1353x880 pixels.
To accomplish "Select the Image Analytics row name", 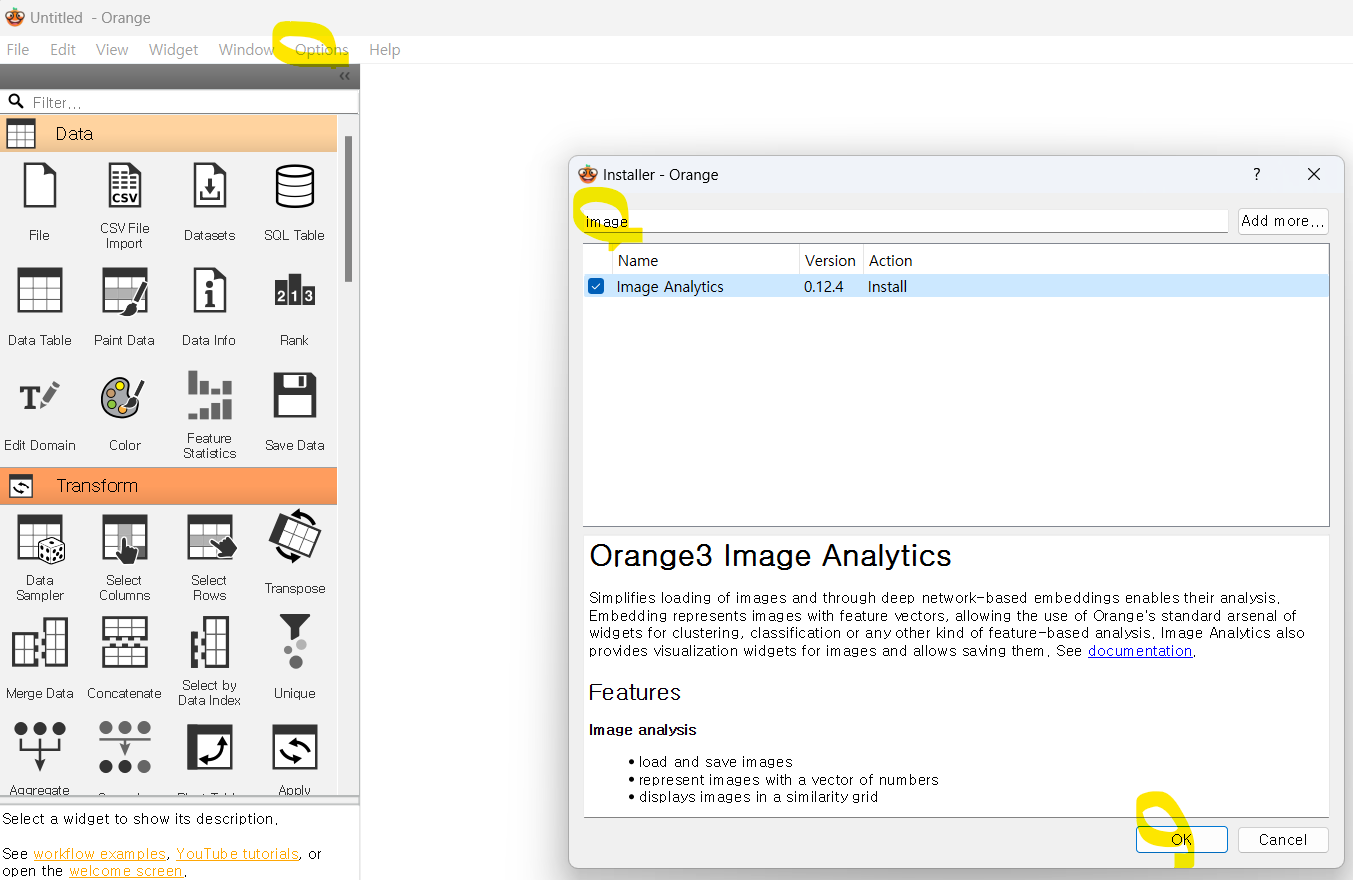I will [670, 287].
